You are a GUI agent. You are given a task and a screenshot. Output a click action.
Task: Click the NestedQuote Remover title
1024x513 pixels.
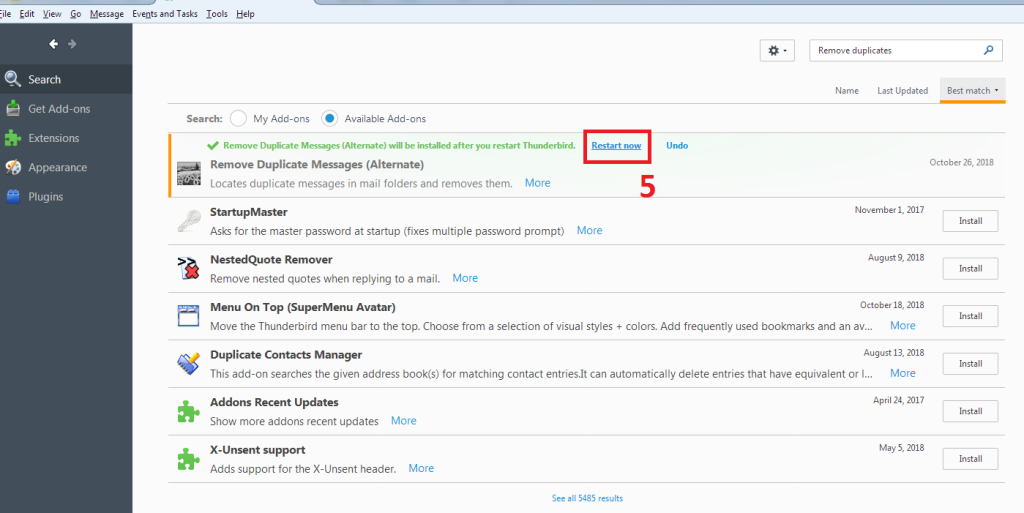271,260
